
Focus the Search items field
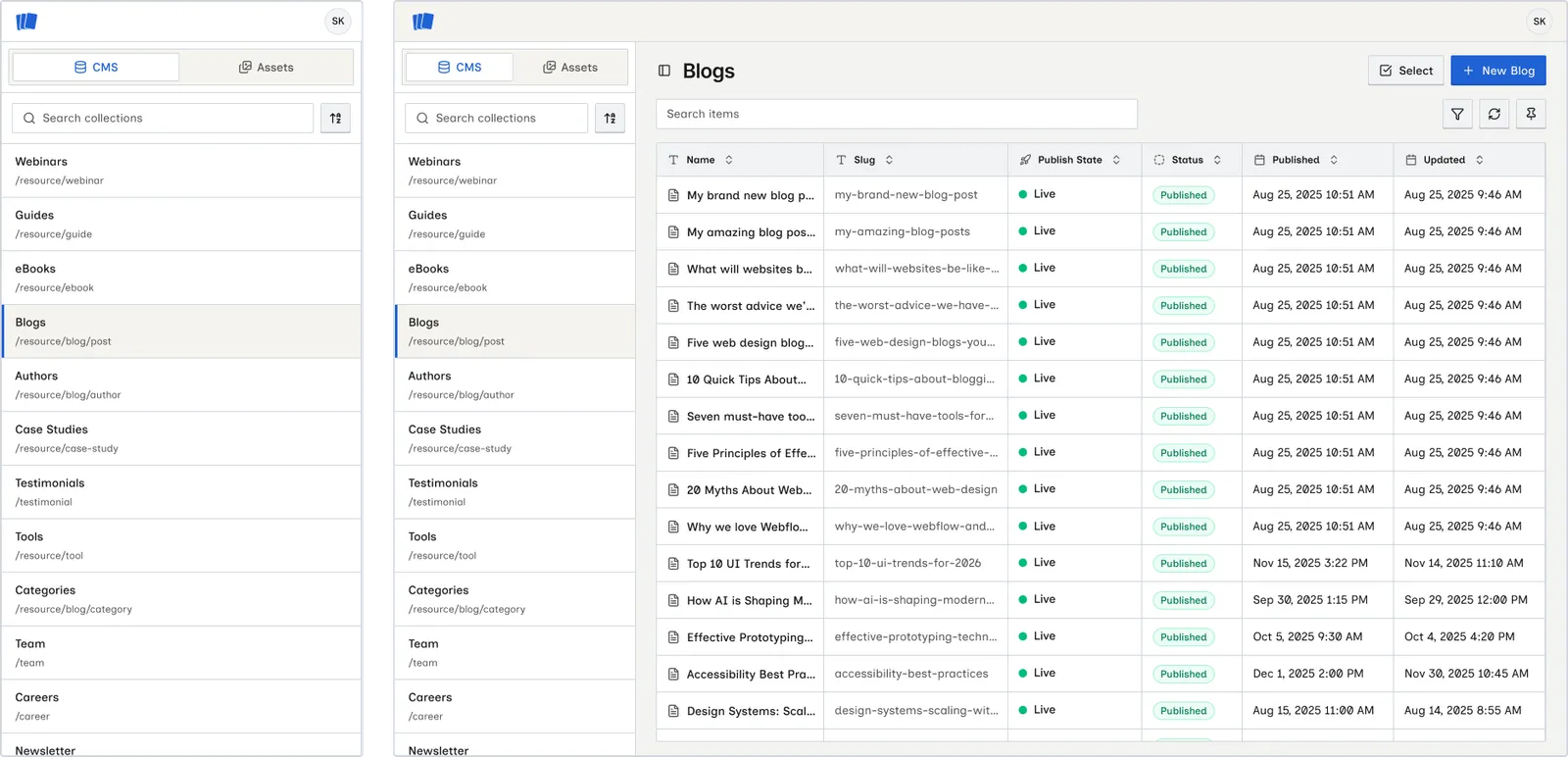(897, 114)
